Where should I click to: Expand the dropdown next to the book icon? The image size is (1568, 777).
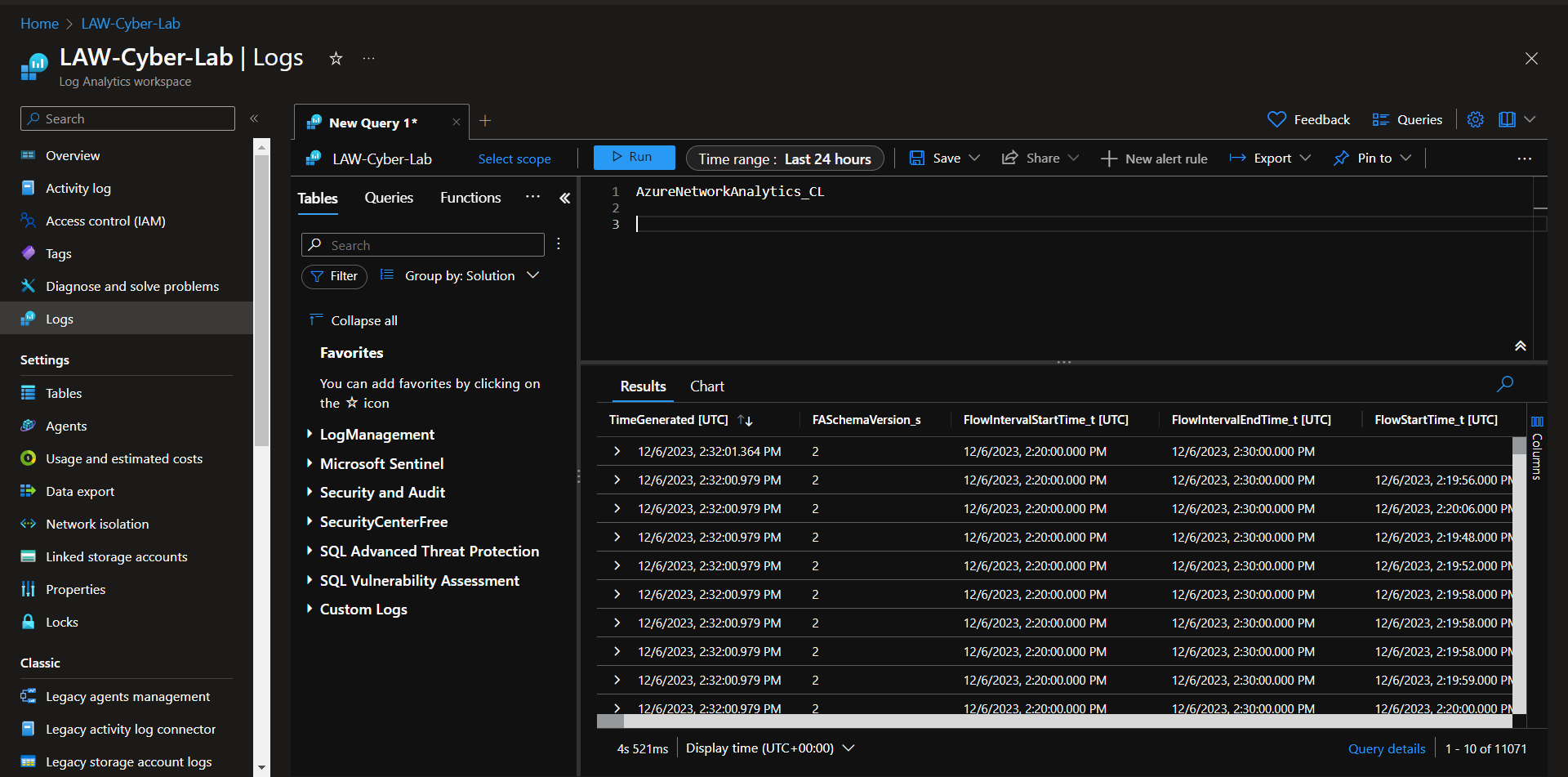tap(1530, 119)
